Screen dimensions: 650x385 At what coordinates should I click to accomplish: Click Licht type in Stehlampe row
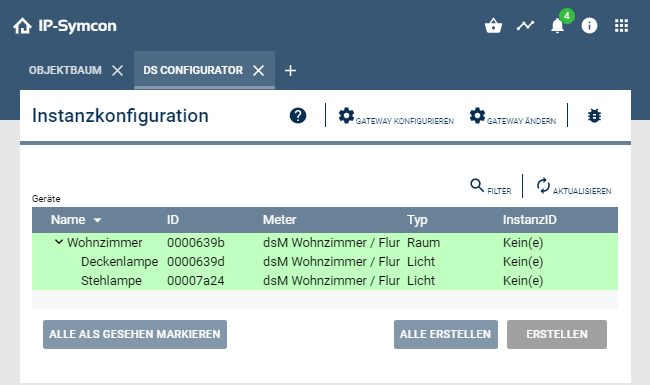pos(421,281)
